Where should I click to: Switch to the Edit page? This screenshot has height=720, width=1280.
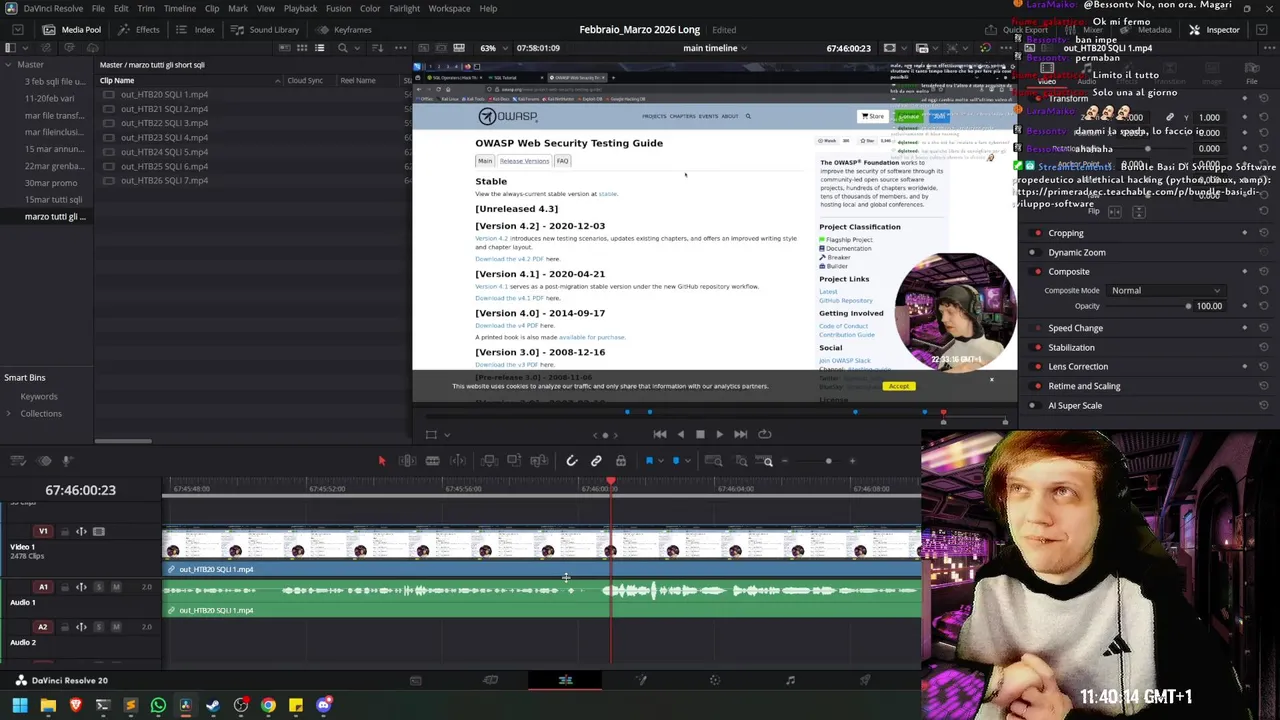point(565,680)
